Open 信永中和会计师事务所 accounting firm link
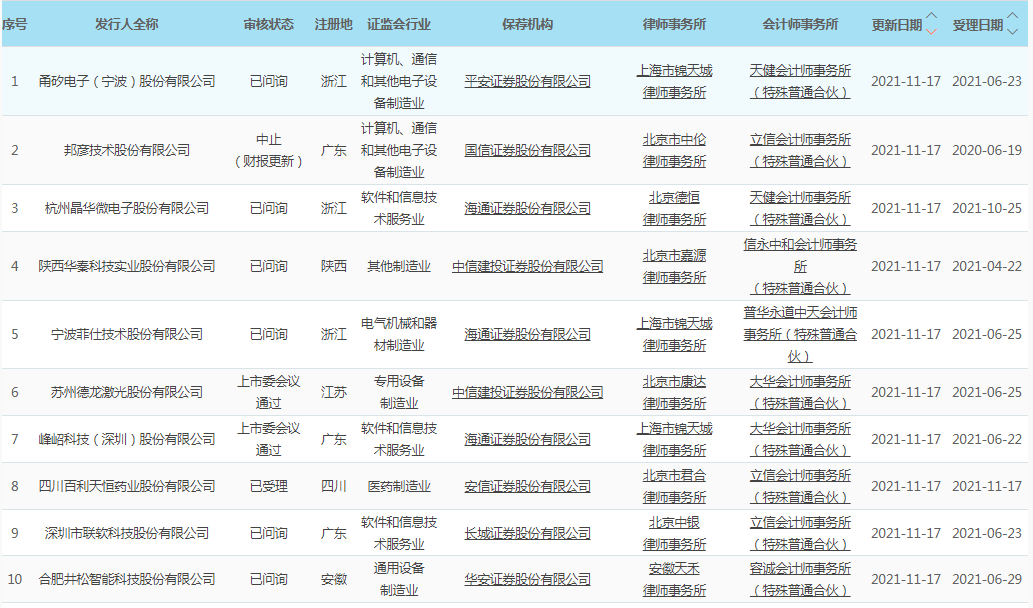This screenshot has width=1033, height=608. pos(800,256)
